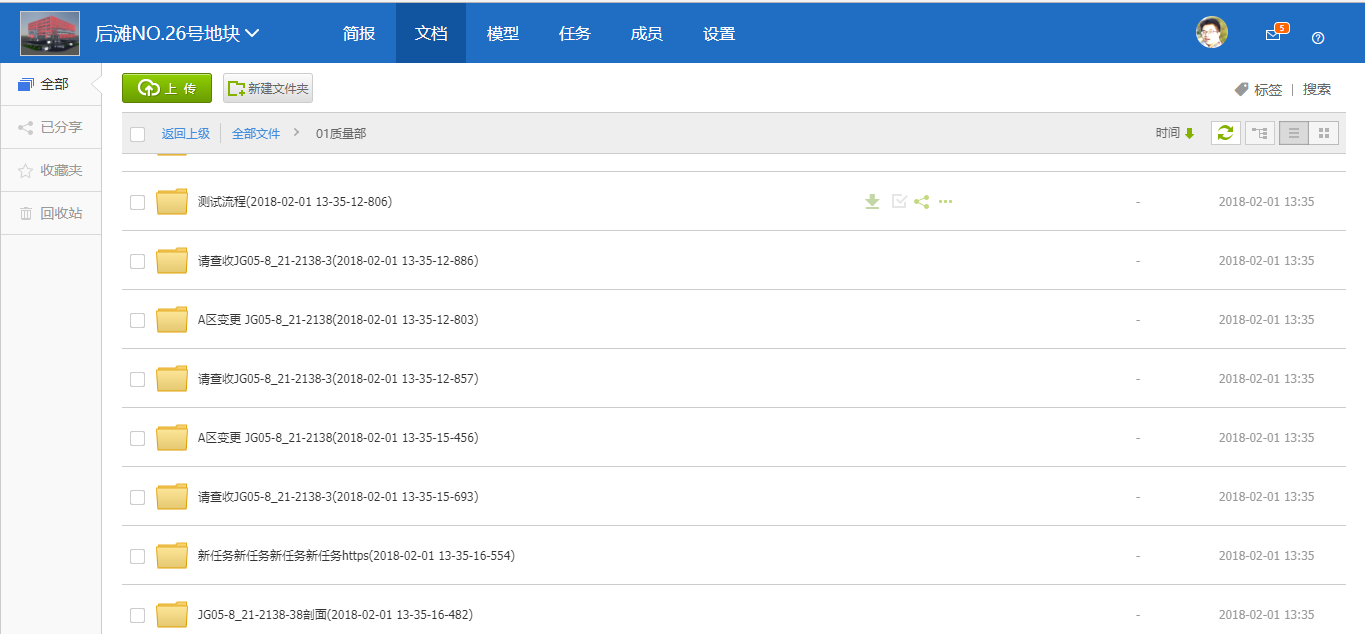Refresh the file list
Screen dimensions: 1365x634
tap(1225, 131)
